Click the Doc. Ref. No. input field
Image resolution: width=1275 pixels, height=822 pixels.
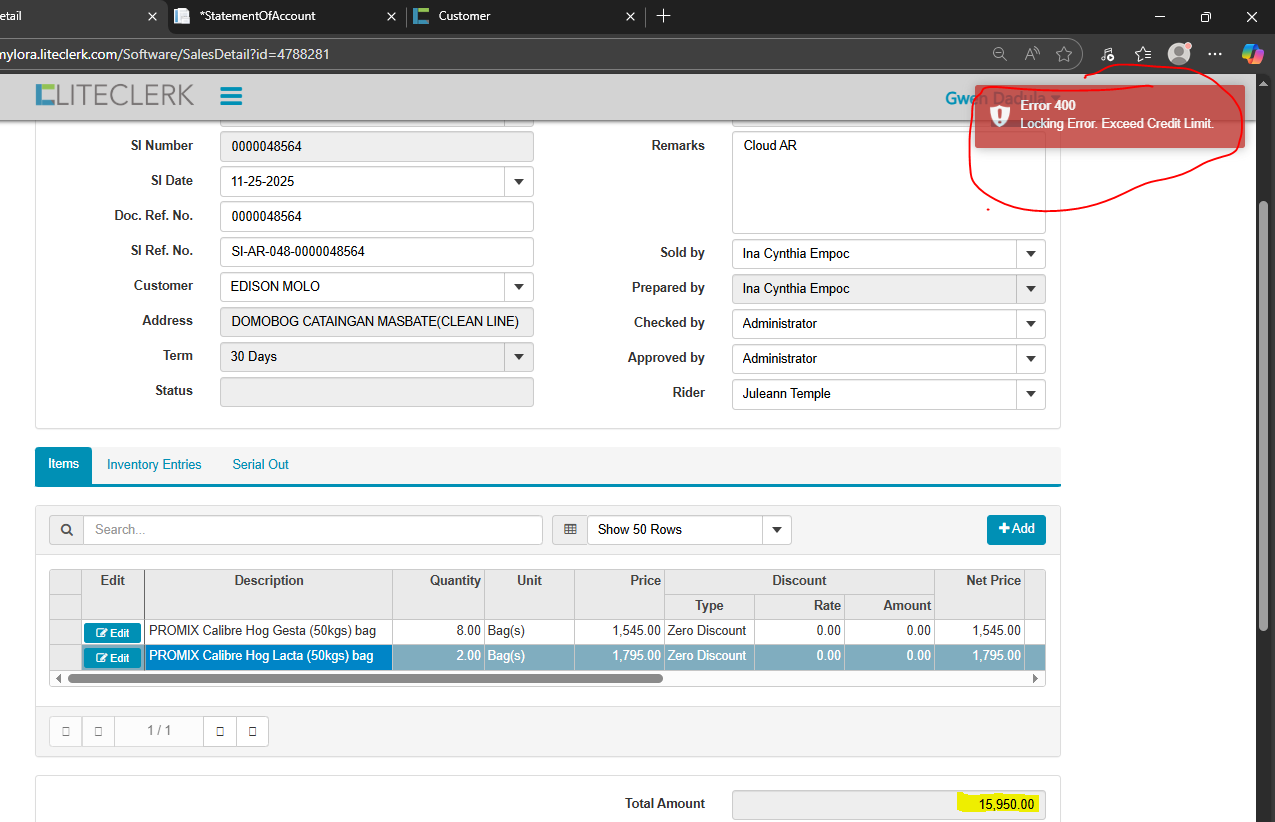tap(376, 217)
